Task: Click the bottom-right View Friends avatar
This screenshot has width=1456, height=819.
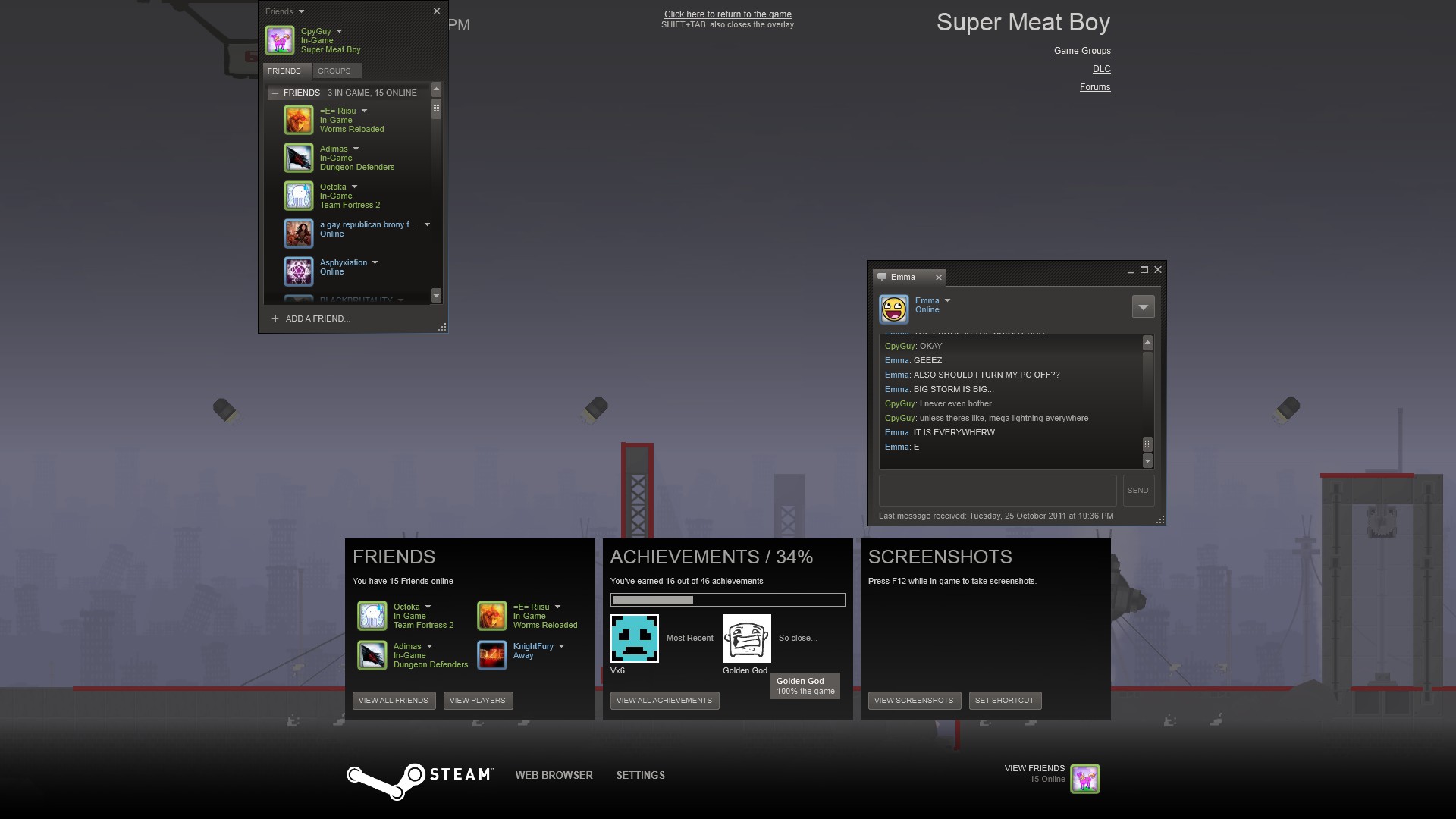Action: tap(1084, 779)
